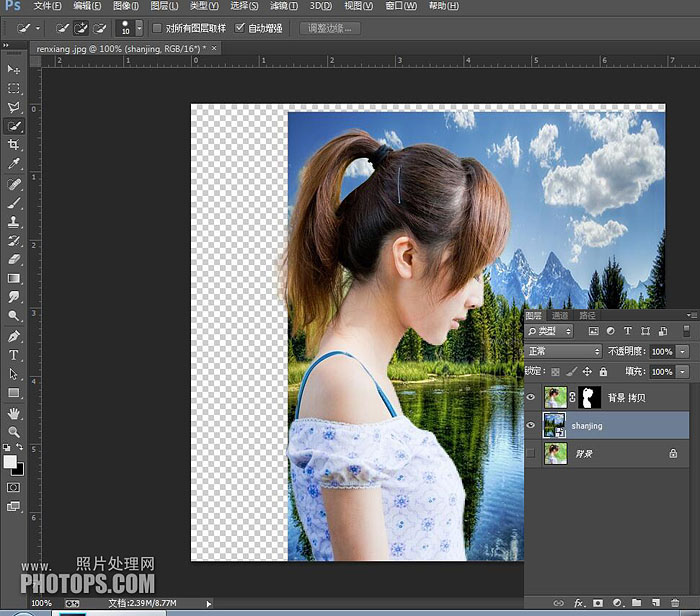700x616 pixels.
Task: Open the status bar info arrow
Action: [x=208, y=604]
